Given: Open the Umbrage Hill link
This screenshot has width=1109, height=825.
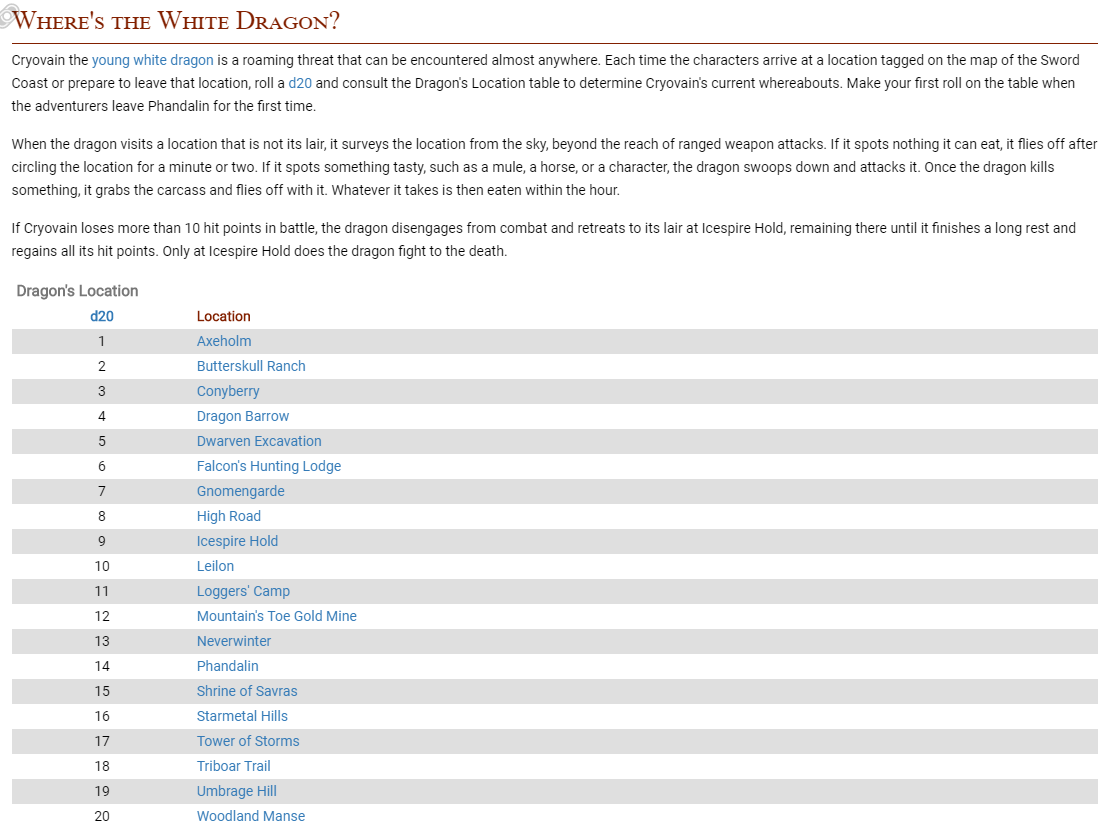Looking at the screenshot, I should pyautogui.click(x=236, y=791).
